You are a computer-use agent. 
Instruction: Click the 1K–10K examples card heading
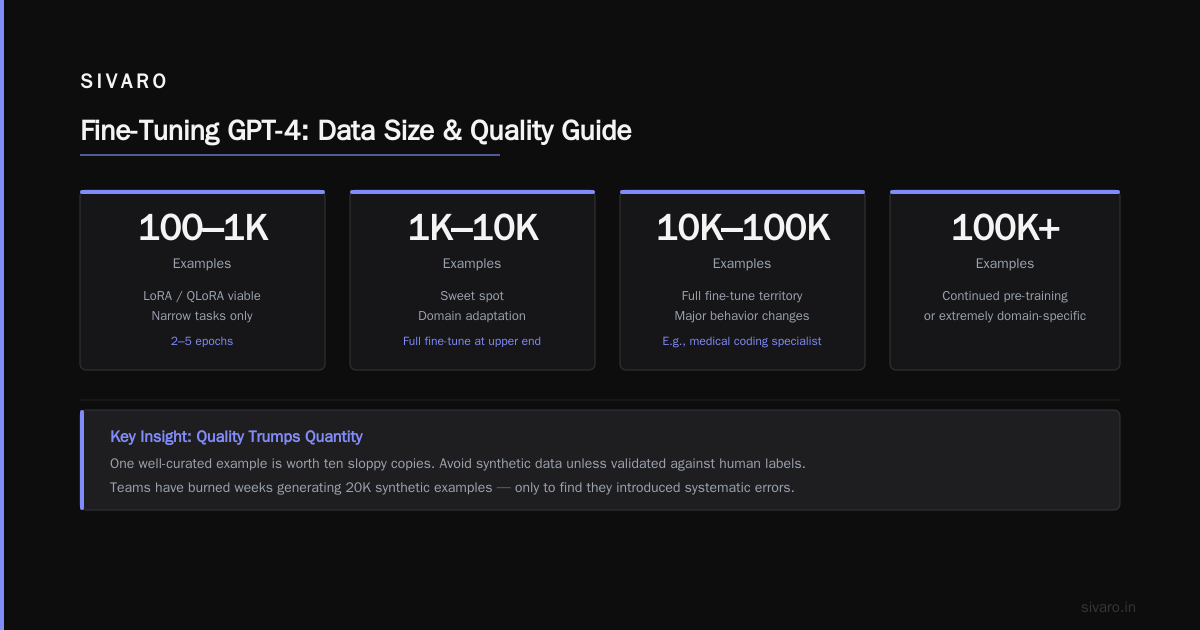472,228
